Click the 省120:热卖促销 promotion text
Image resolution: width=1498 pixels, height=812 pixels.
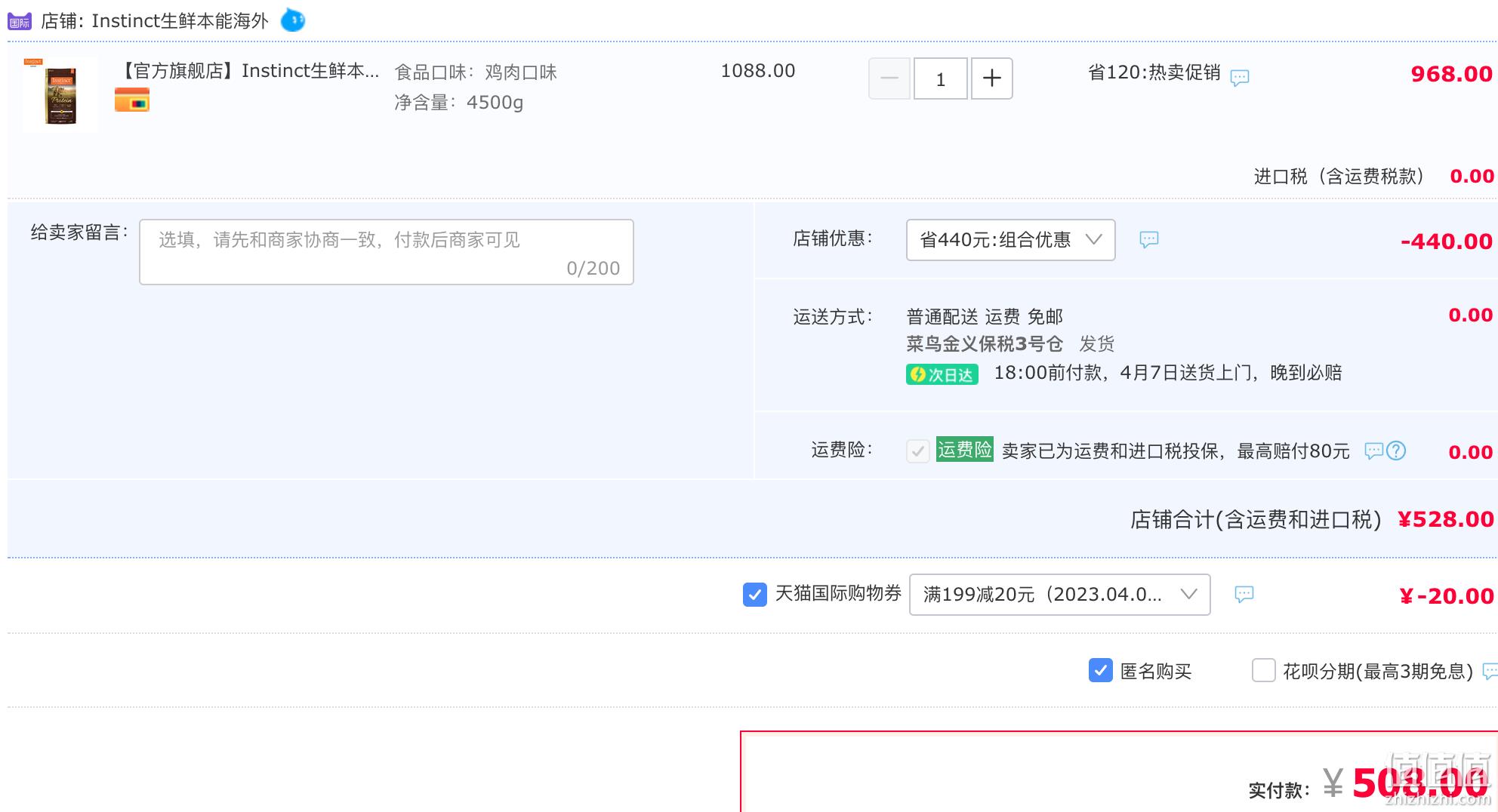1154,72
